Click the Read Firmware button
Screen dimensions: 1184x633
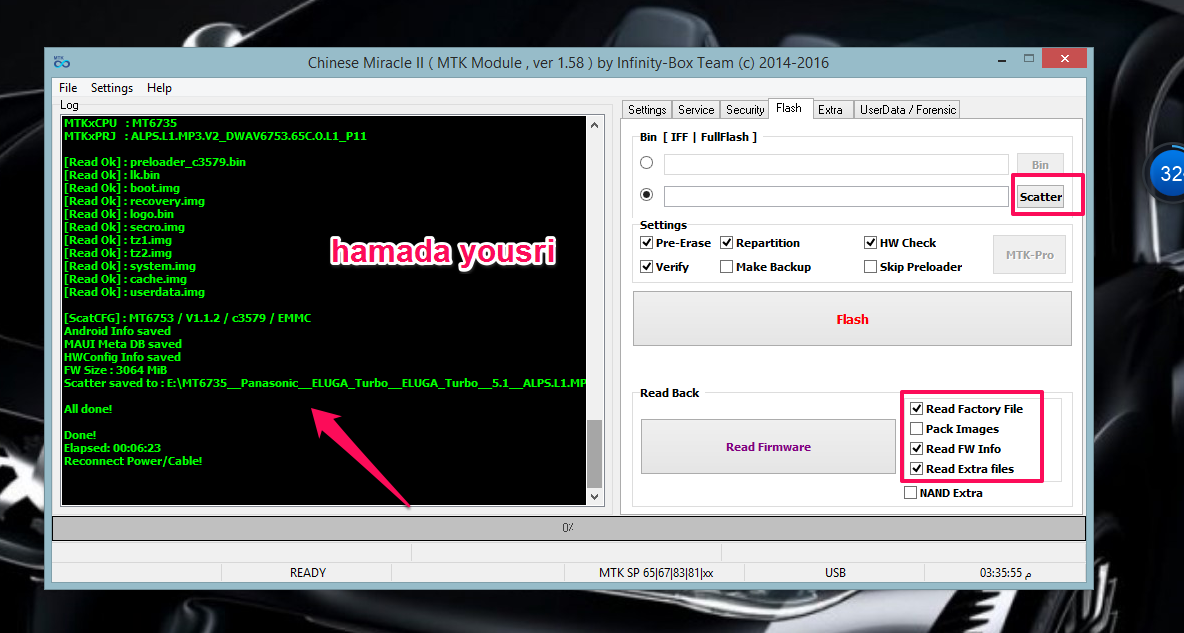[x=768, y=446]
